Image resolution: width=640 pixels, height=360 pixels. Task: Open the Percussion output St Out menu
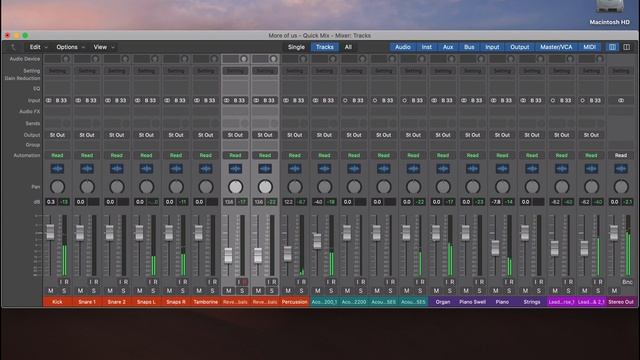pyautogui.click(x=295, y=135)
